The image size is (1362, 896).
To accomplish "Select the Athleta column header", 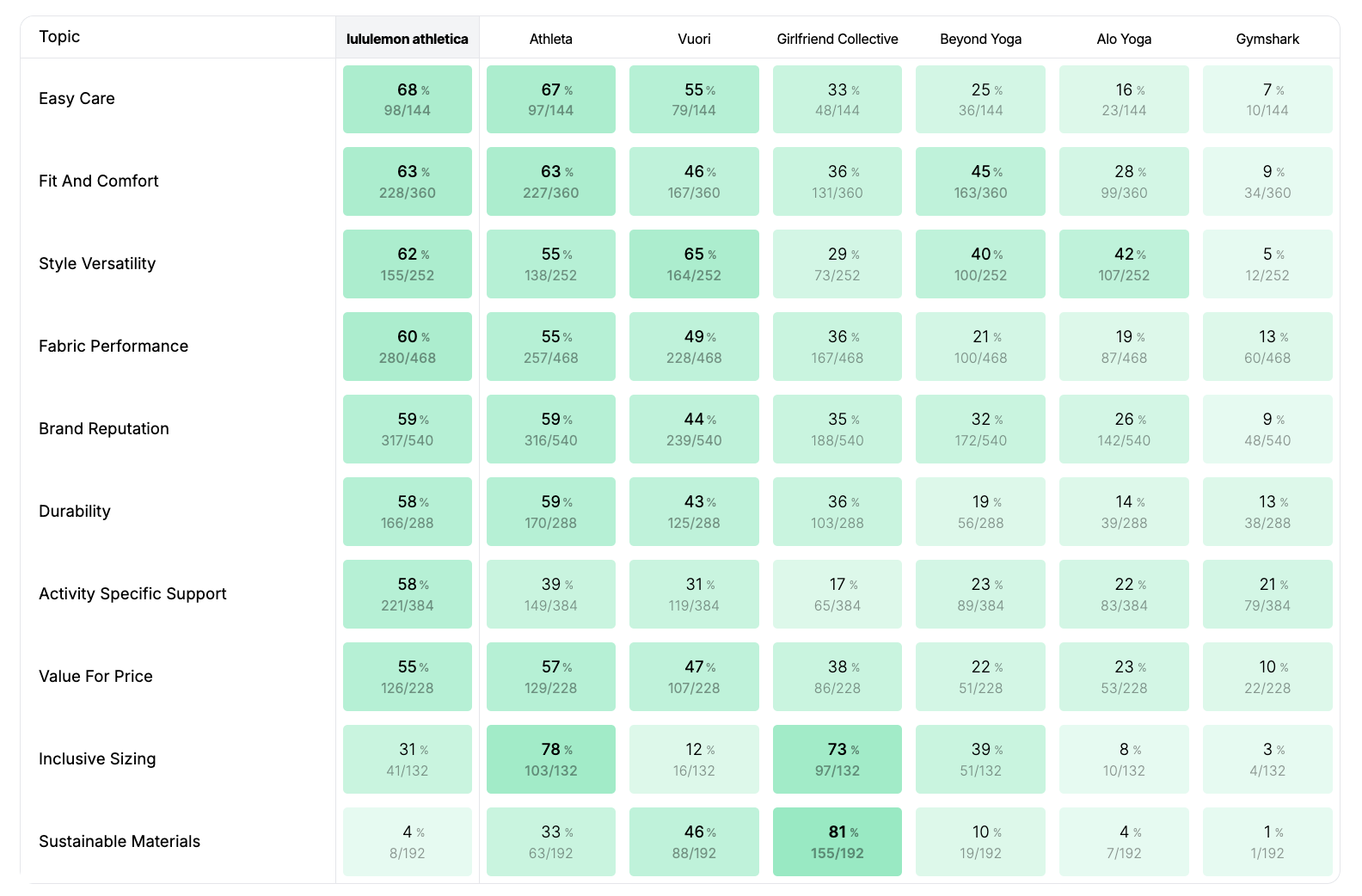I will click(x=551, y=39).
